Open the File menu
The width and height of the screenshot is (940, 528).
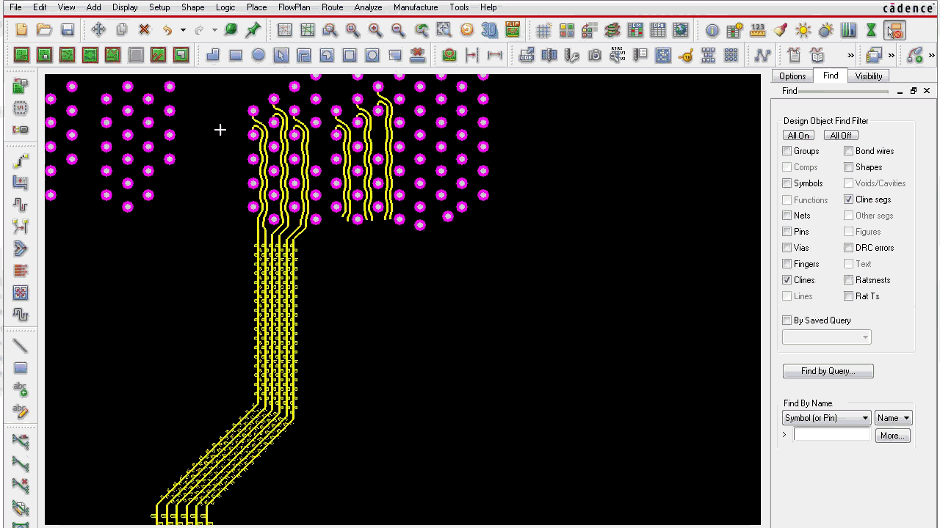(15, 7)
